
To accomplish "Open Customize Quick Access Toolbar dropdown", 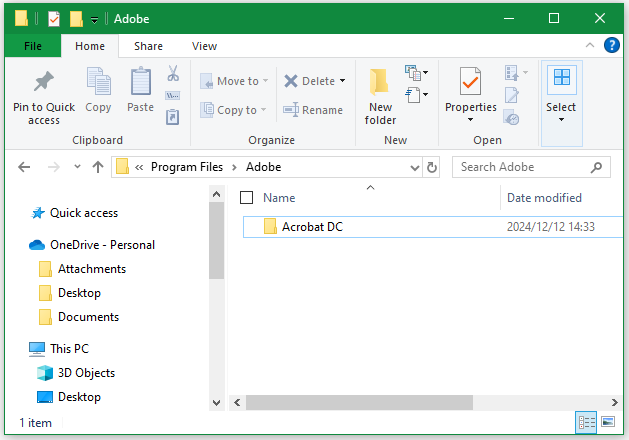I will [x=94, y=19].
